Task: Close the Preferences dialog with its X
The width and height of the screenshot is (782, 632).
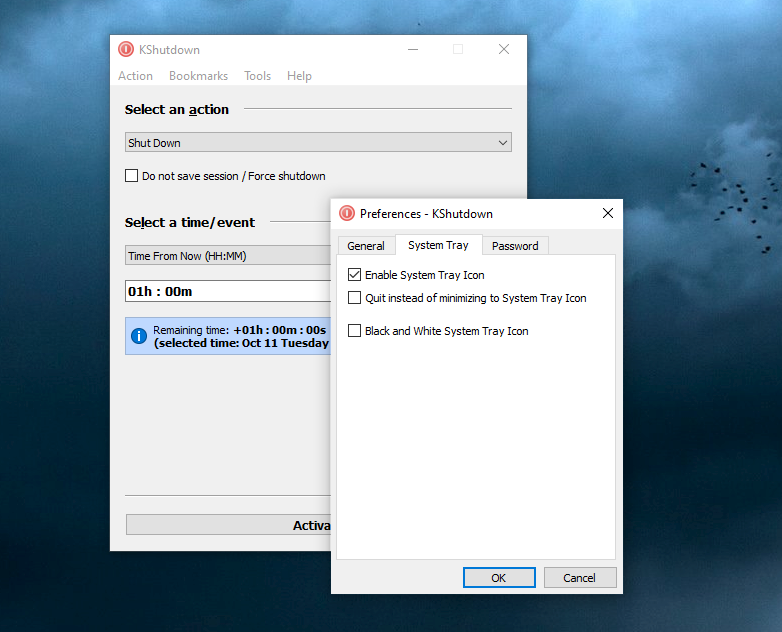Action: 607,213
